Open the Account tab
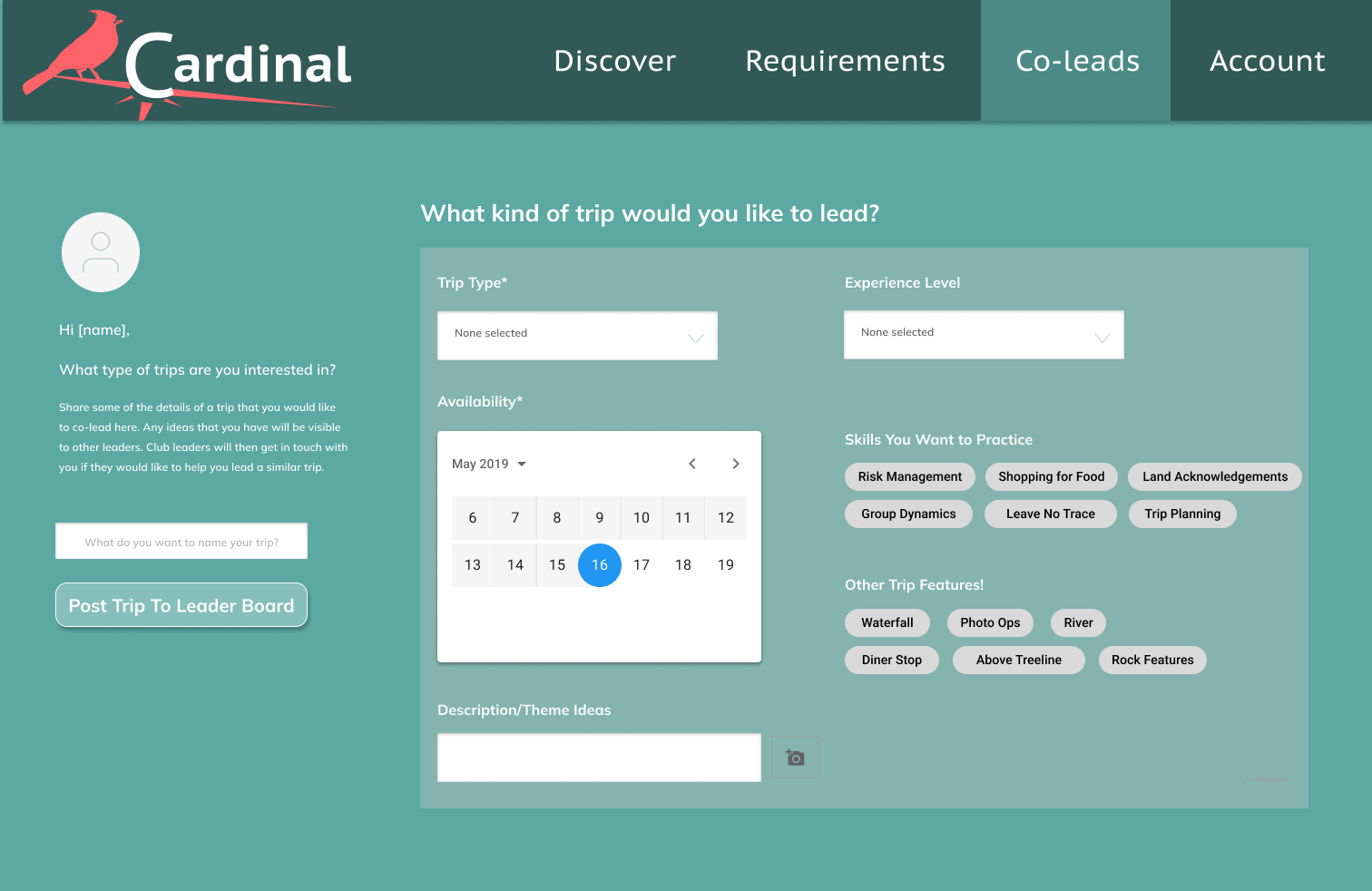The height and width of the screenshot is (891, 1372). [1268, 61]
